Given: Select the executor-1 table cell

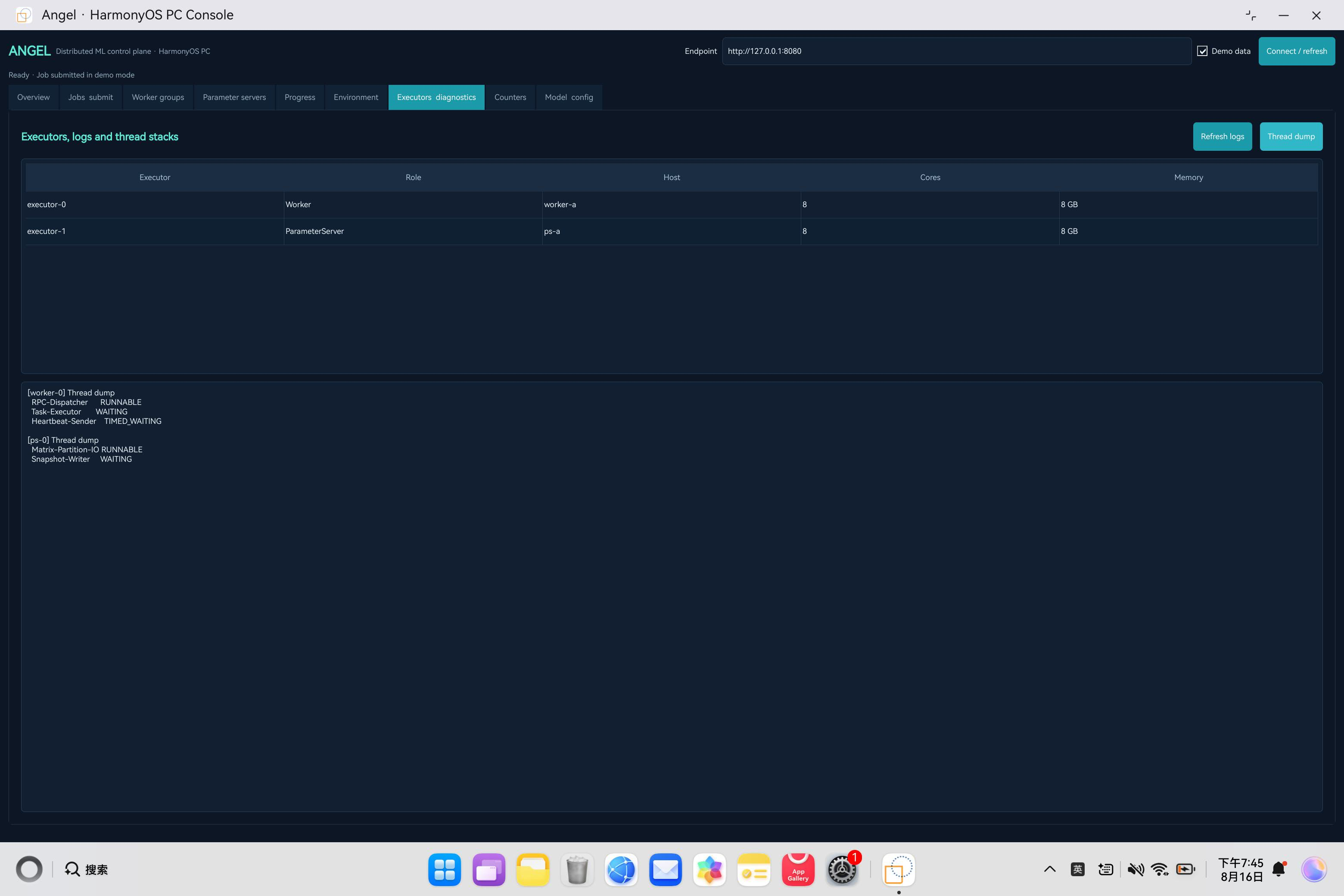Looking at the screenshot, I should click(154, 231).
